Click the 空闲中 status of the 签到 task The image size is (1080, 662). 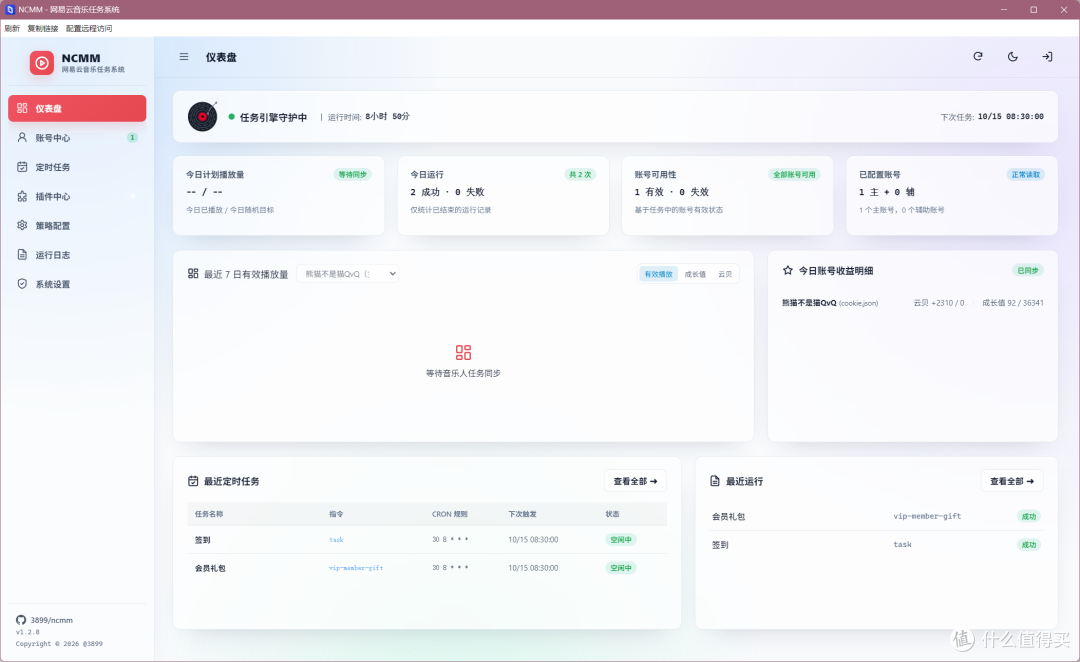point(621,539)
